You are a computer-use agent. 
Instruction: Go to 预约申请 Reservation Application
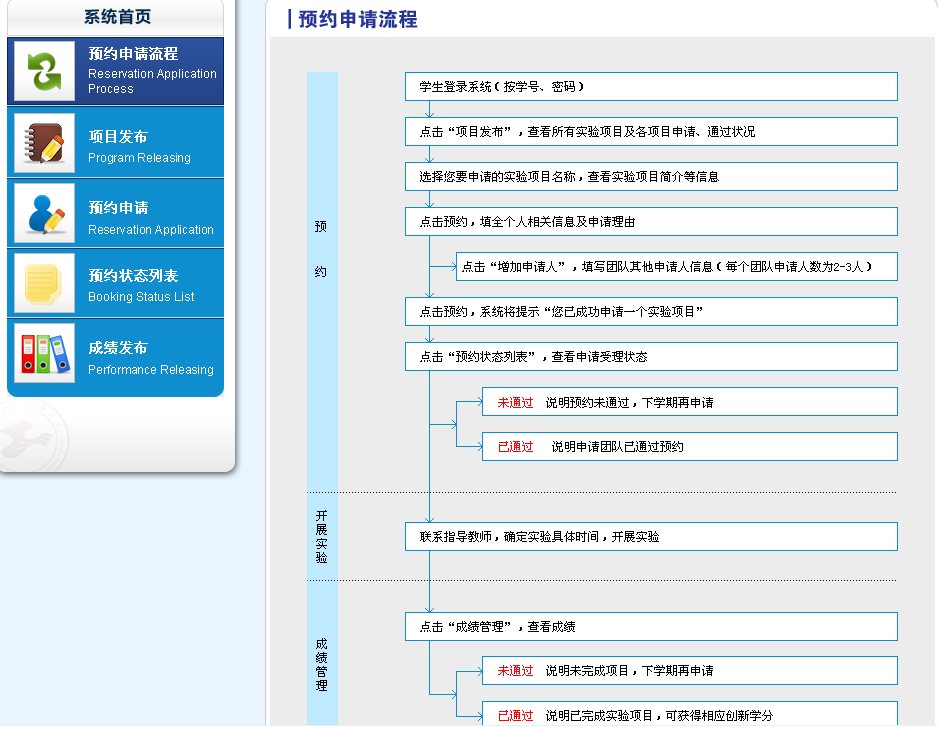tap(150, 217)
